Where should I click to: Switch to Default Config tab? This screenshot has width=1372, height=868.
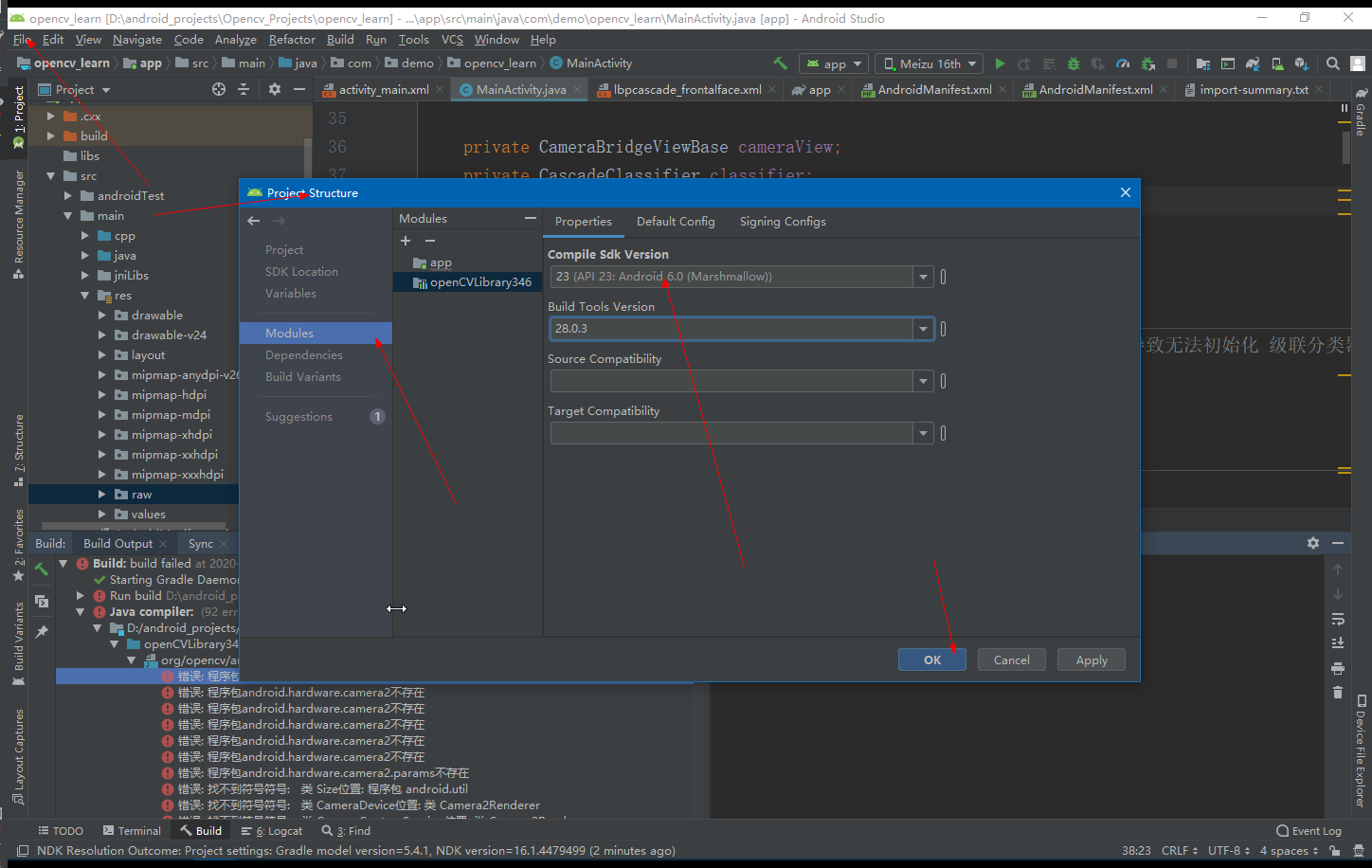(x=676, y=222)
